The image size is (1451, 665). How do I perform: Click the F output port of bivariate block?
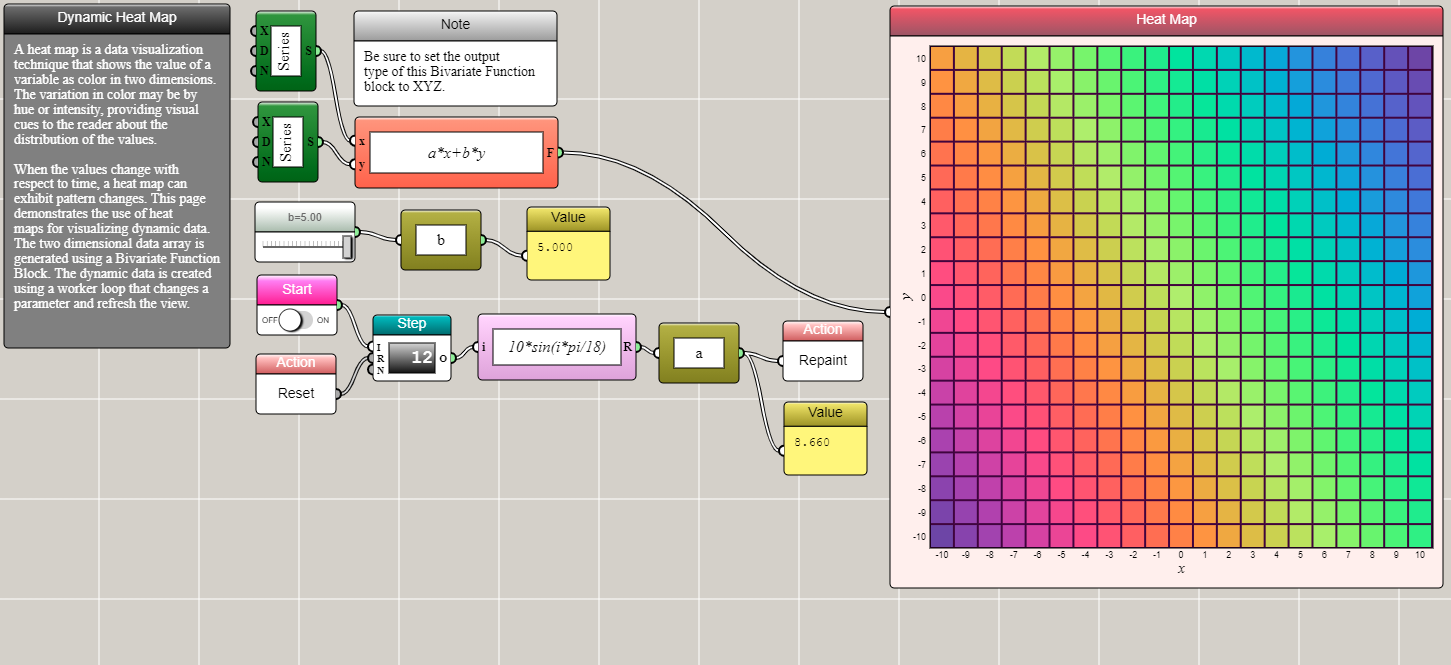click(x=561, y=153)
